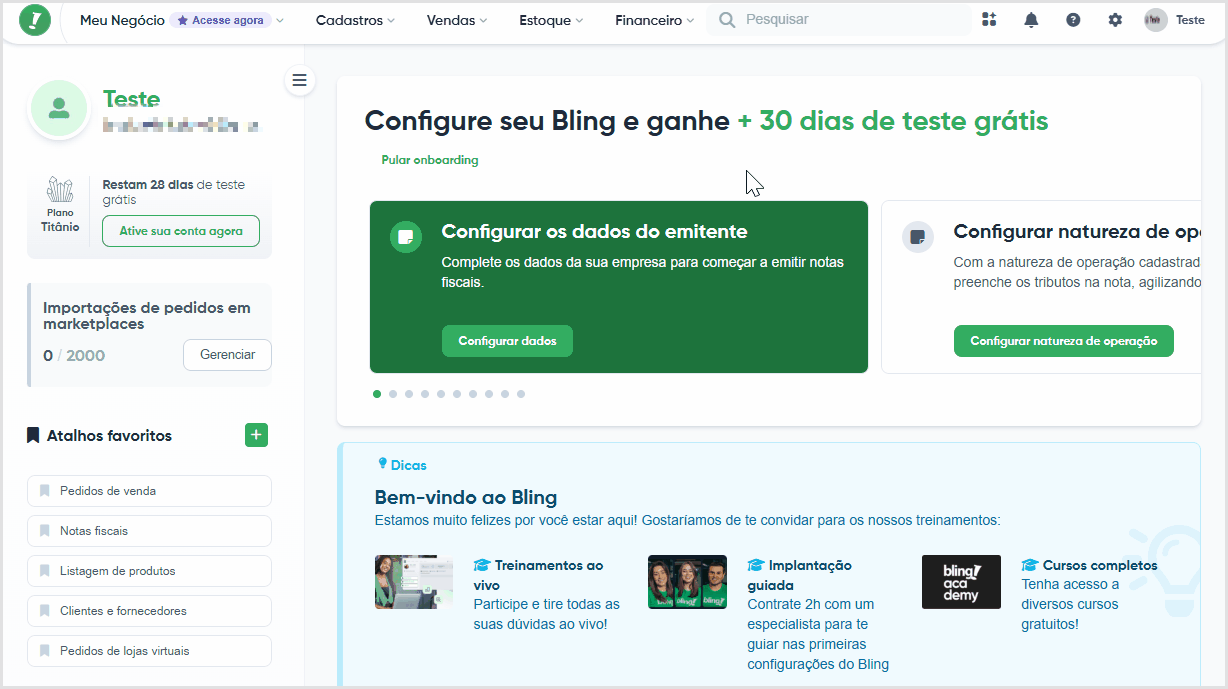
Task: Open Clientes e fornecedores shortcut
Action: point(149,611)
